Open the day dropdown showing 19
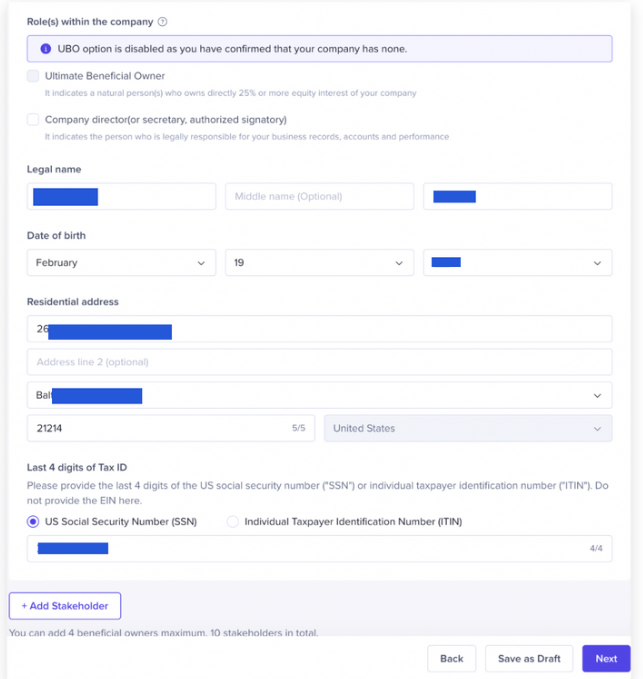 (320, 262)
